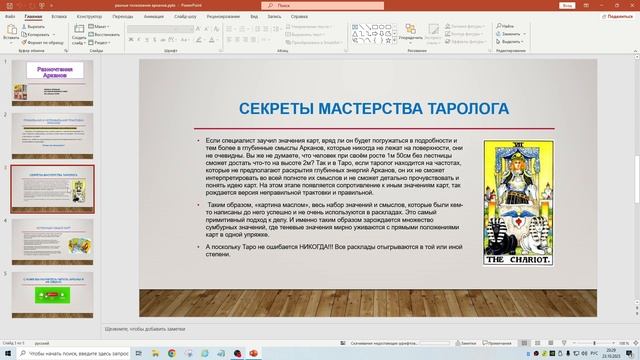
Task: Click Find (Найти) in the editing group
Action: click(x=505, y=26)
